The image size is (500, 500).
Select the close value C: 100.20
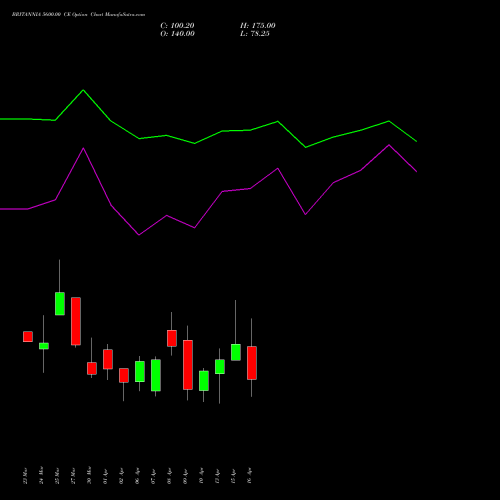coord(177,26)
